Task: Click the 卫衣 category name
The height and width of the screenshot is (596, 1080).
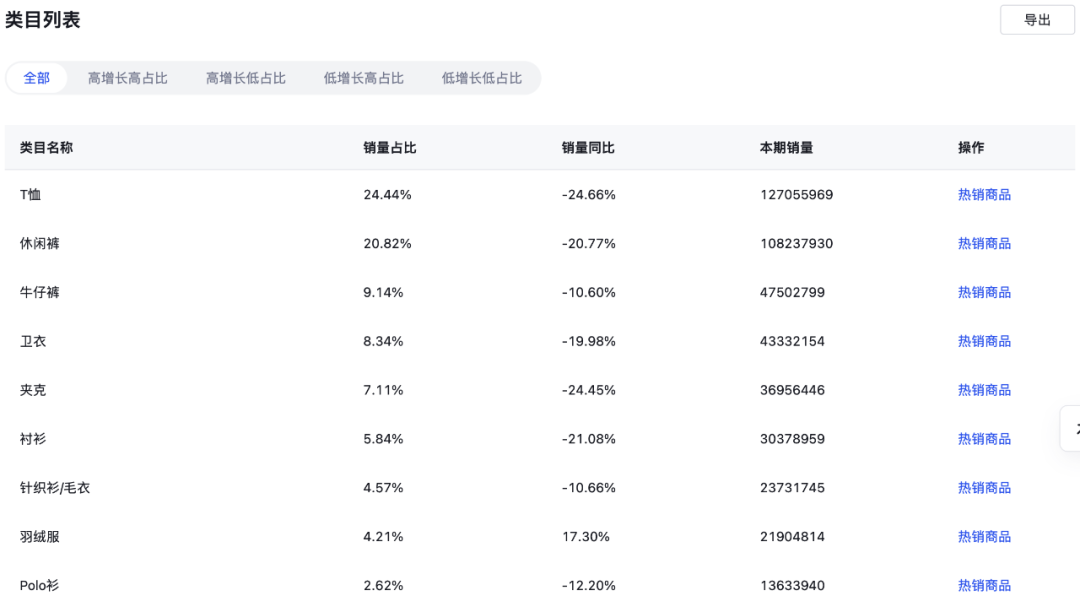Action: click(x=32, y=342)
